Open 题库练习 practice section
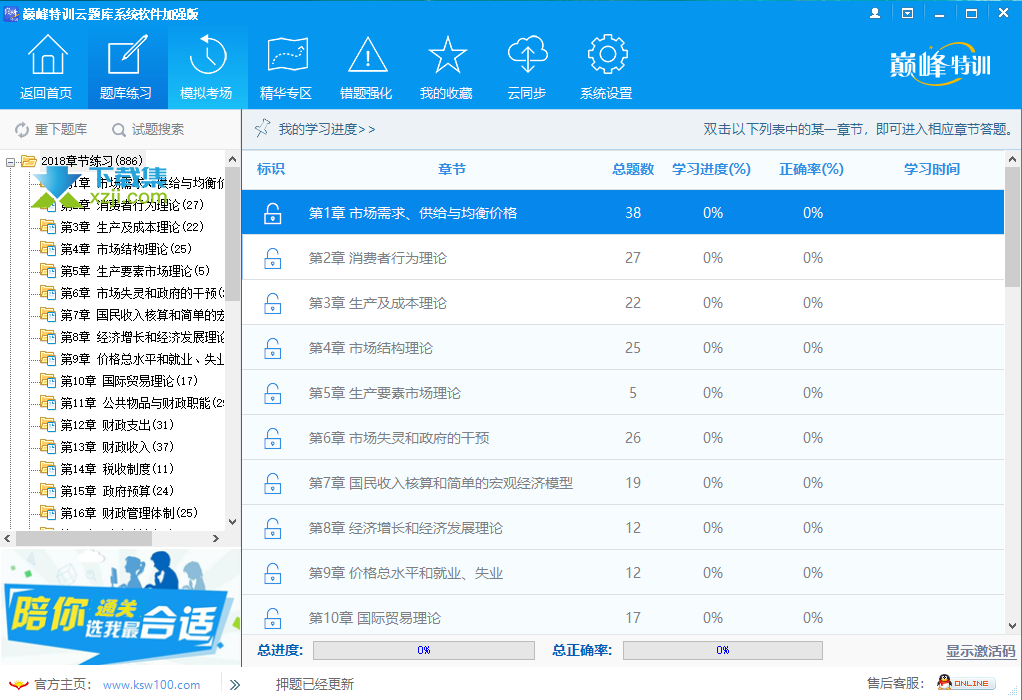This screenshot has height=700, width=1022. pyautogui.click(x=126, y=67)
